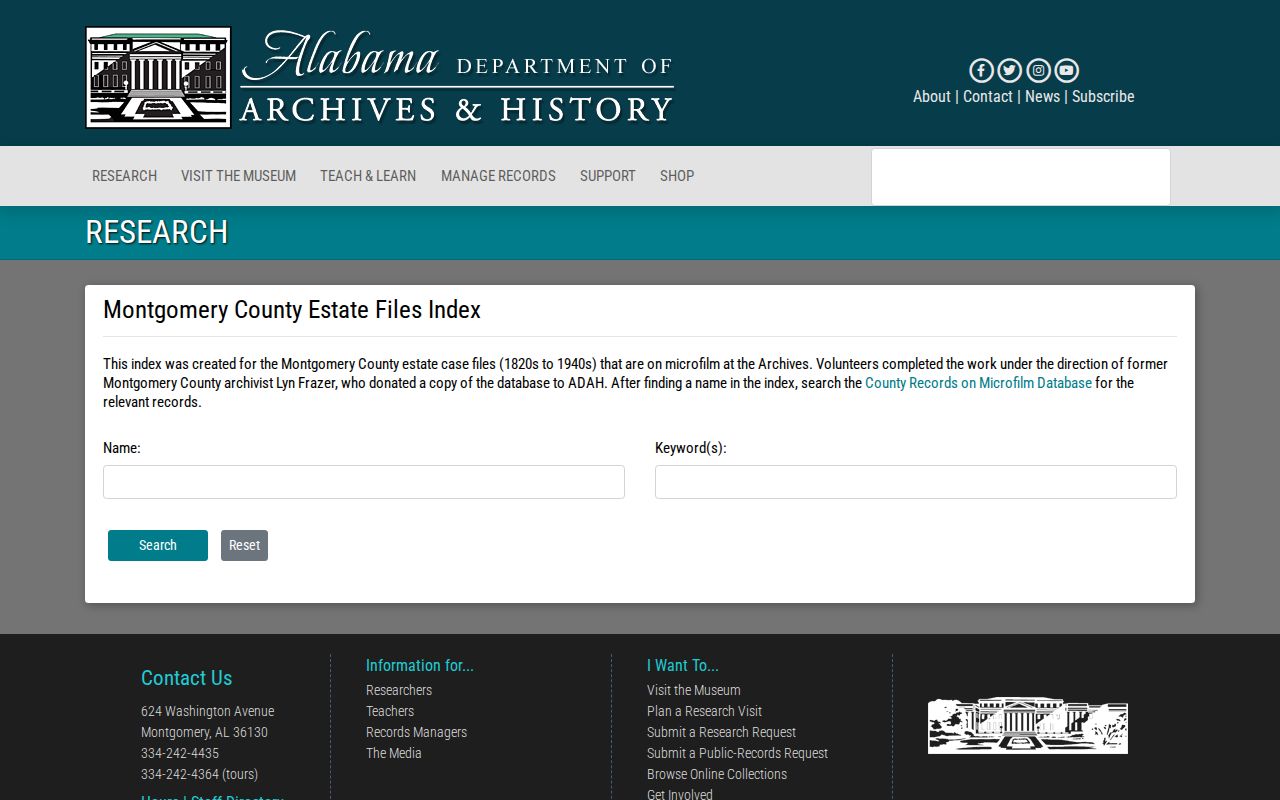This screenshot has height=800, width=1280.
Task: Click the Alabama Department of Archives & History title
Action: [x=456, y=77]
